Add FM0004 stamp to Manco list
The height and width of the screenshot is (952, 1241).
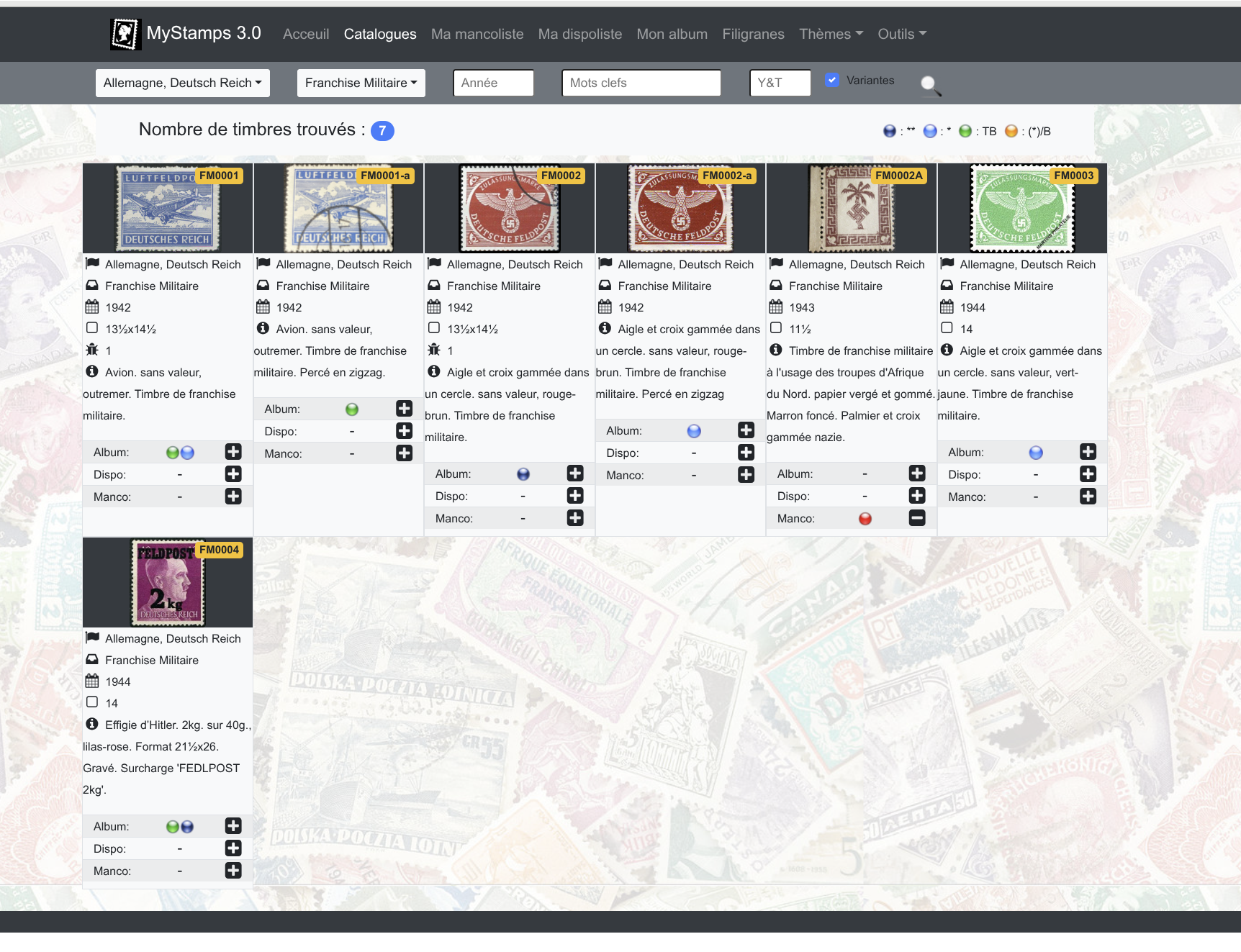233,871
